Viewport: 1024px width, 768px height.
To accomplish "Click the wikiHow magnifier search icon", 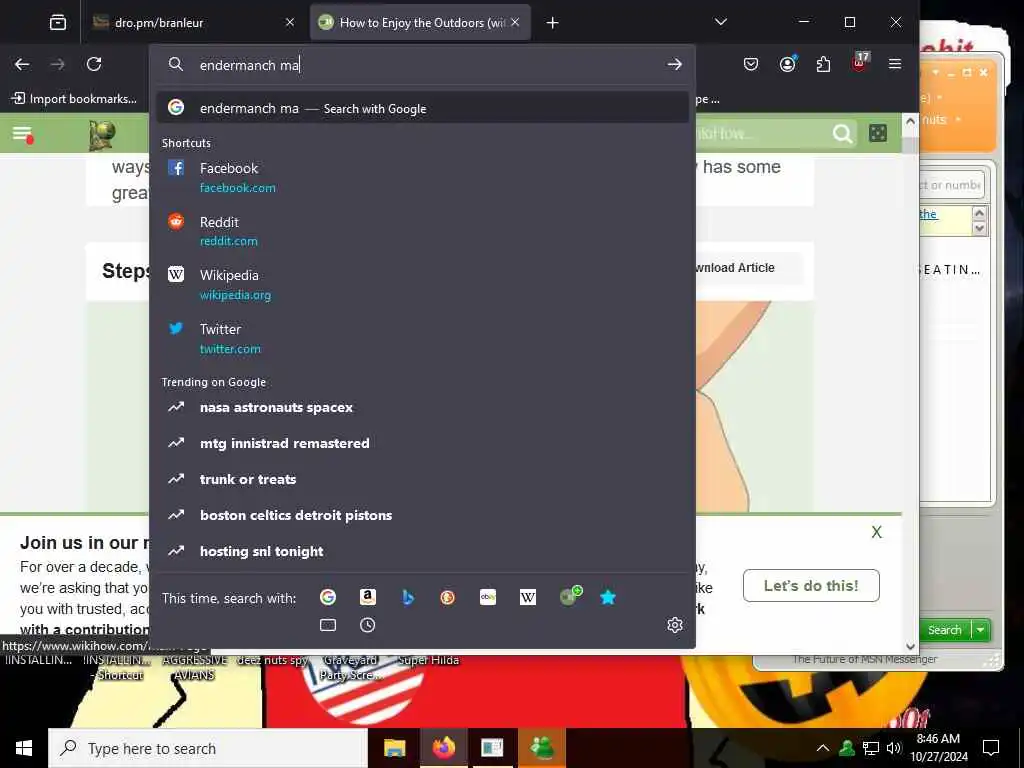I will point(842,134).
